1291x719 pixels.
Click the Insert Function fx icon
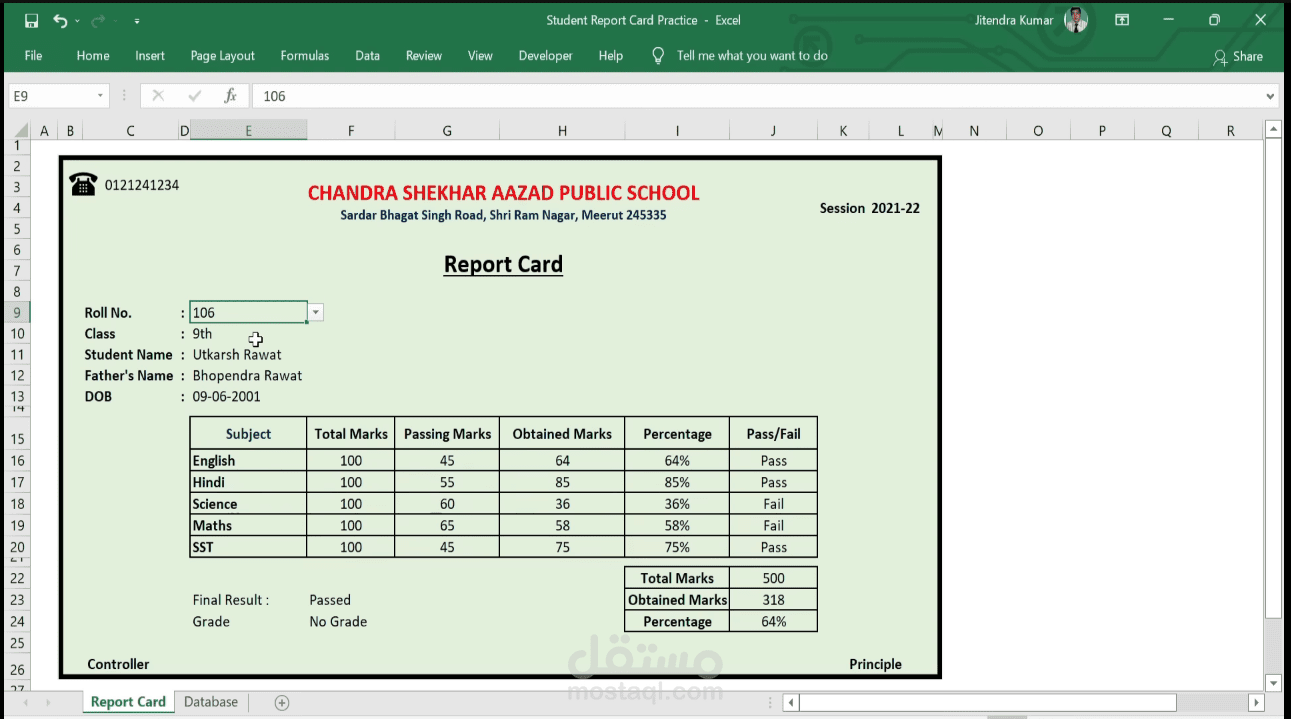(230, 96)
